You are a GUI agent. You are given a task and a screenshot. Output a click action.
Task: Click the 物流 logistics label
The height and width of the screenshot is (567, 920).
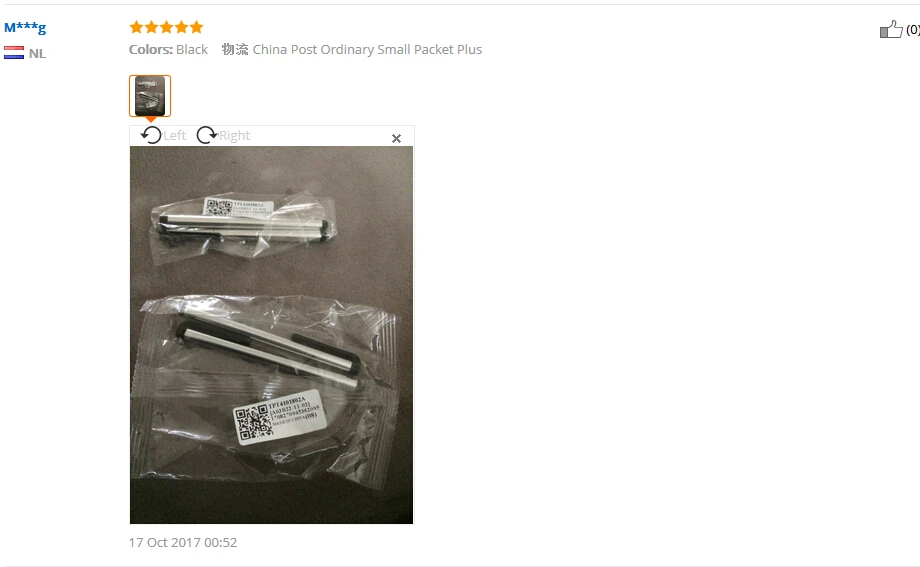coord(235,49)
